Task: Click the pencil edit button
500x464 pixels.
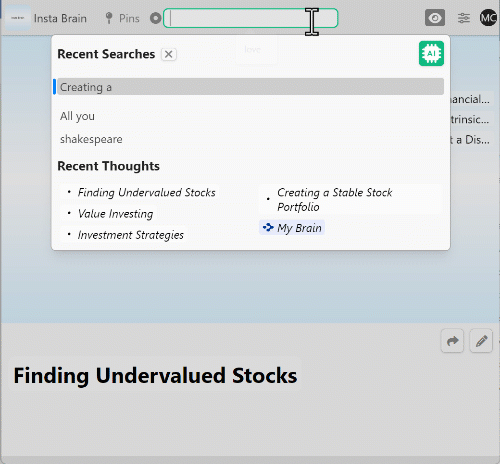Action: tap(481, 341)
